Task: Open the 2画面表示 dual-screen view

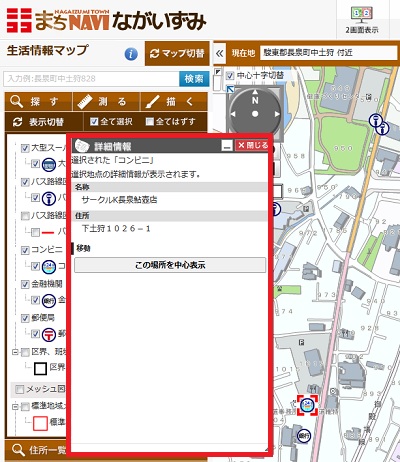Action: coord(362,20)
